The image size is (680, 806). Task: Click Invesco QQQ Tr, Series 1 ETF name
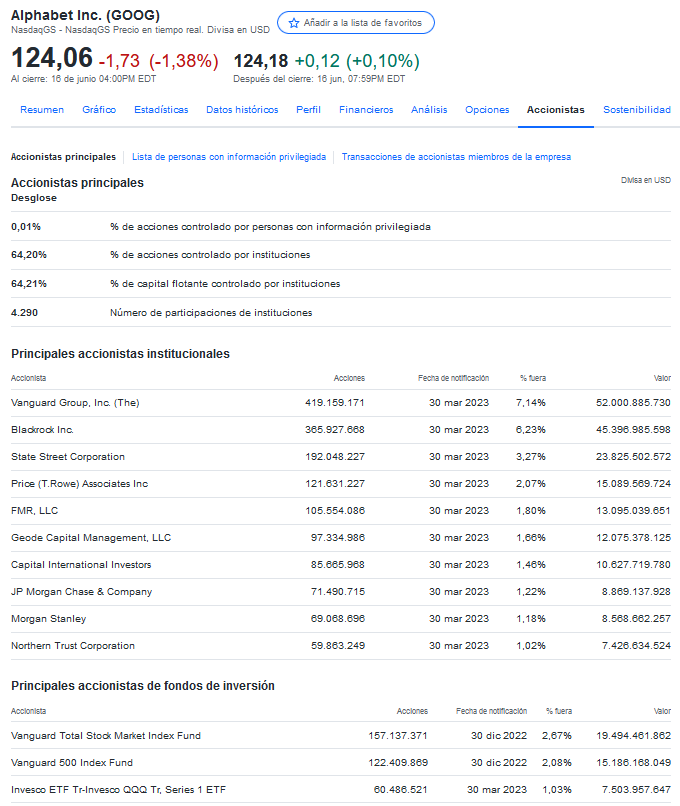(118, 790)
